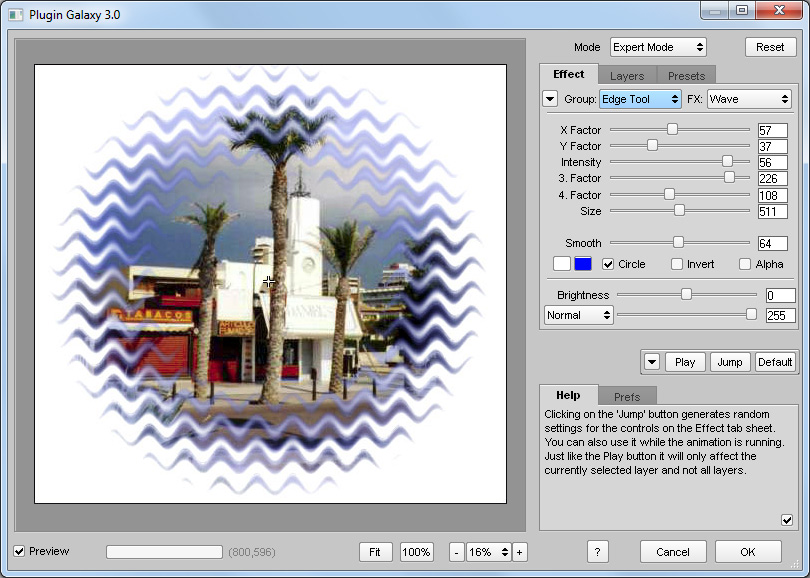Screen dimensions: 810x578
Task: Open arrow menu left of Group
Action: coord(550,99)
